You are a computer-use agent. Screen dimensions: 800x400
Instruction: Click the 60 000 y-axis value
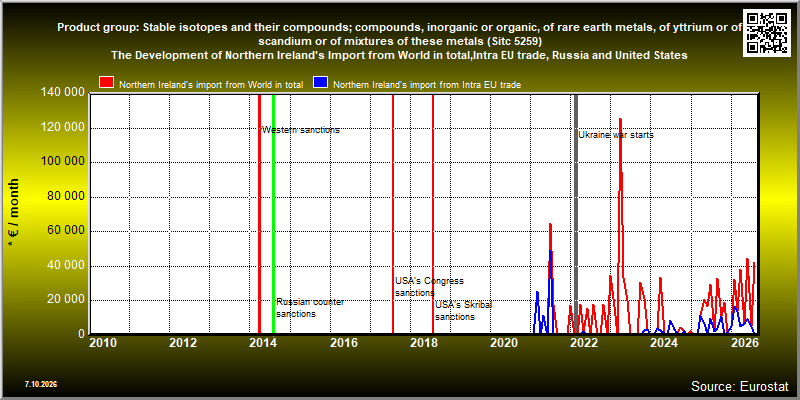pos(65,231)
